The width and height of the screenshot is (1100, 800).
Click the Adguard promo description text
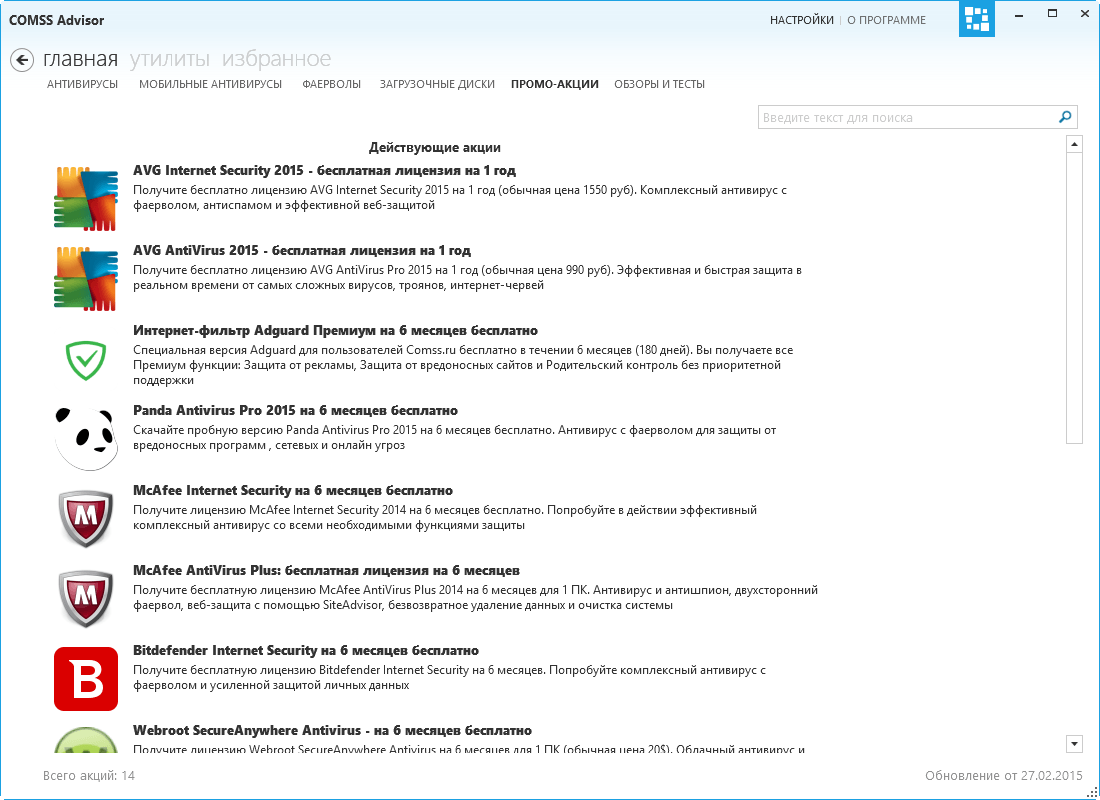pos(463,365)
